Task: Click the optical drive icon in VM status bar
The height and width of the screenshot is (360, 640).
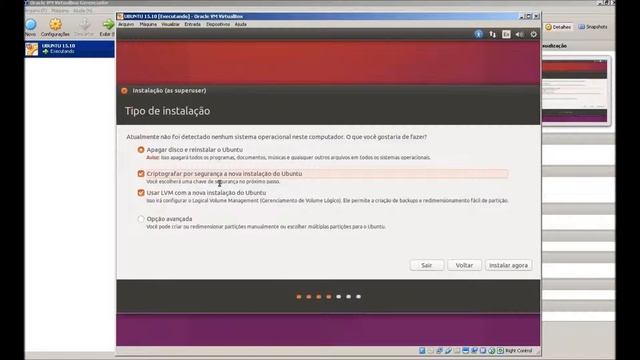Action: click(x=431, y=351)
